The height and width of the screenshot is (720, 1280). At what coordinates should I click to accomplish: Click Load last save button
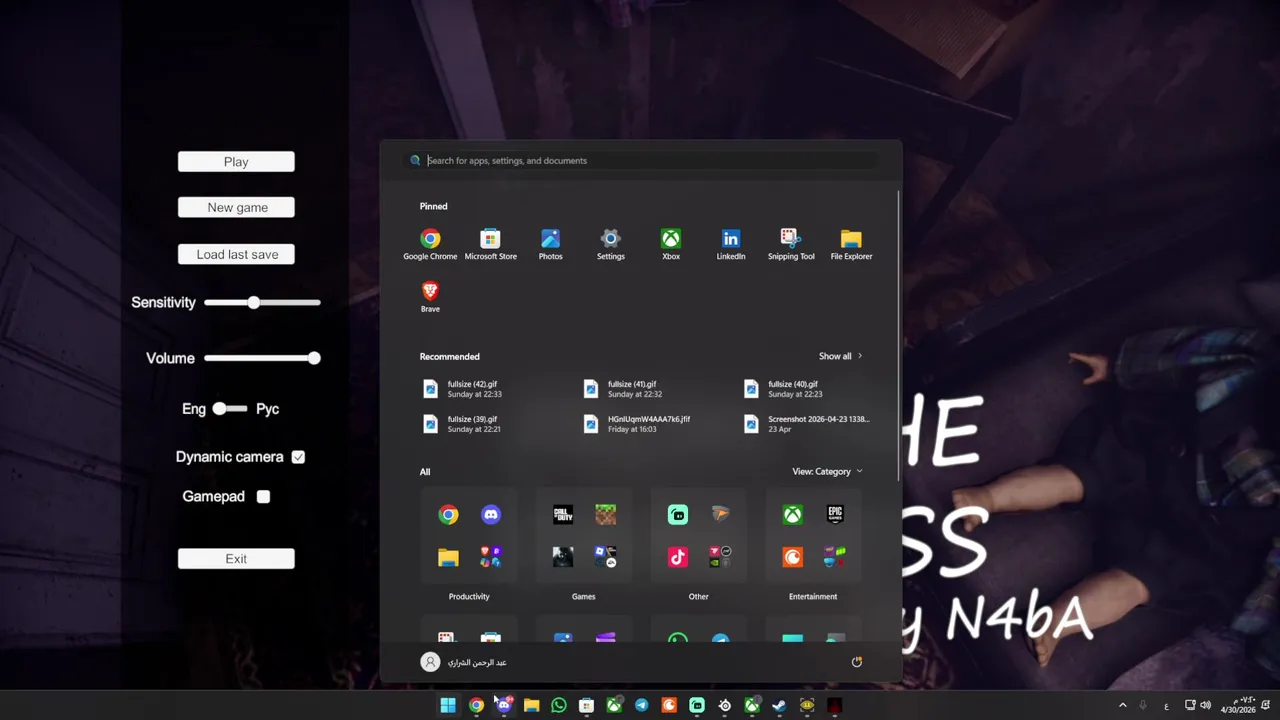[x=236, y=254]
